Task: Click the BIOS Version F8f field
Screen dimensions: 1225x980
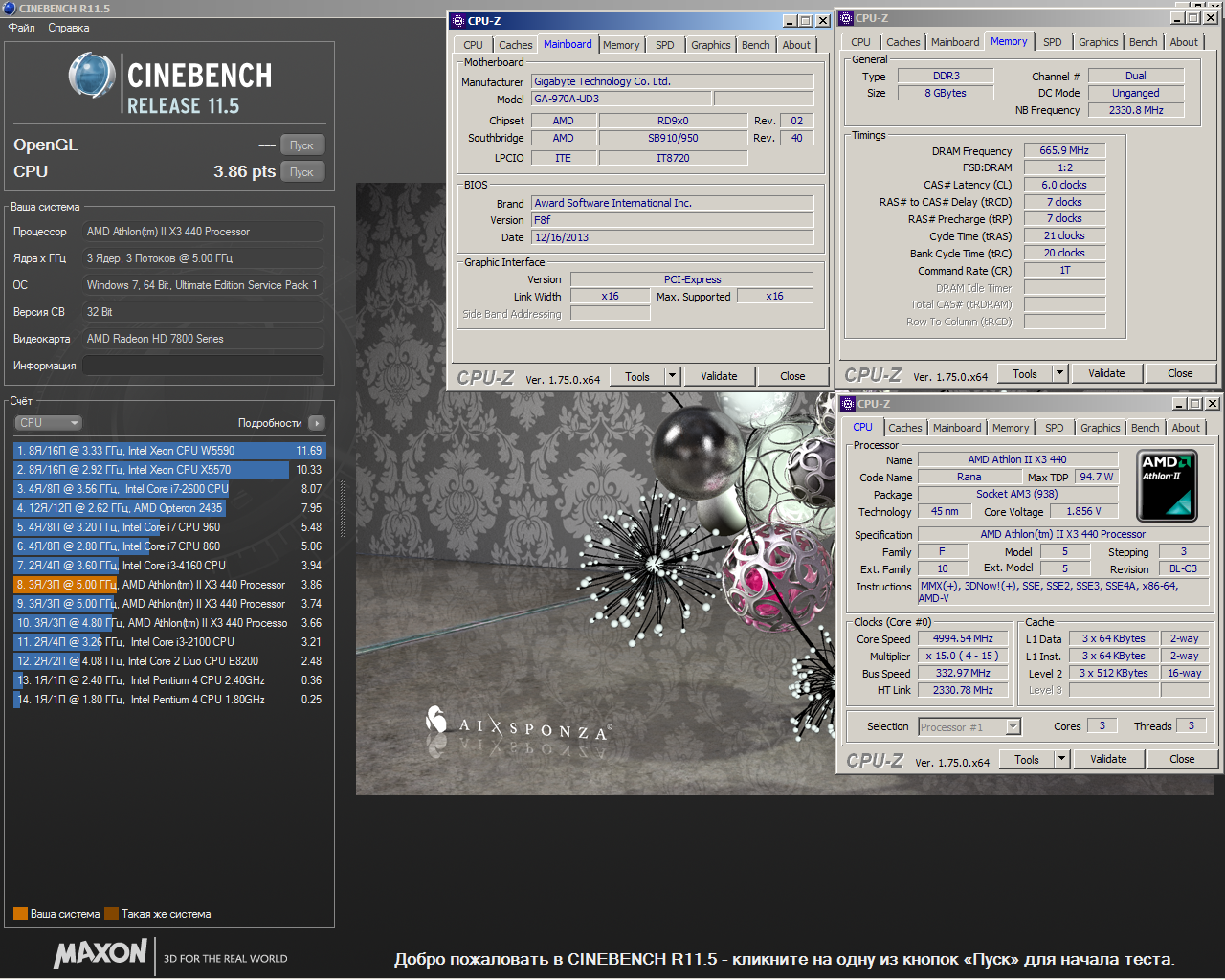Action: 672,219
